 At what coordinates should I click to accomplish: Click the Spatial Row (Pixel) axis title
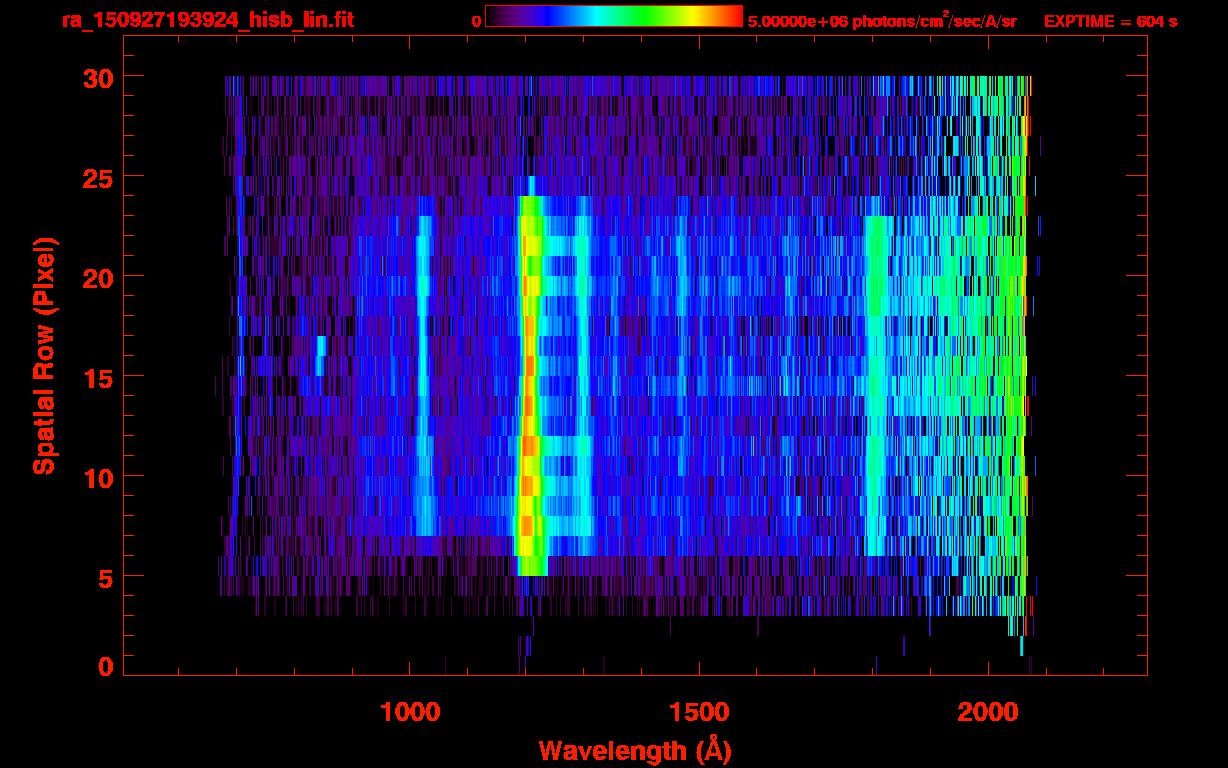(43, 355)
